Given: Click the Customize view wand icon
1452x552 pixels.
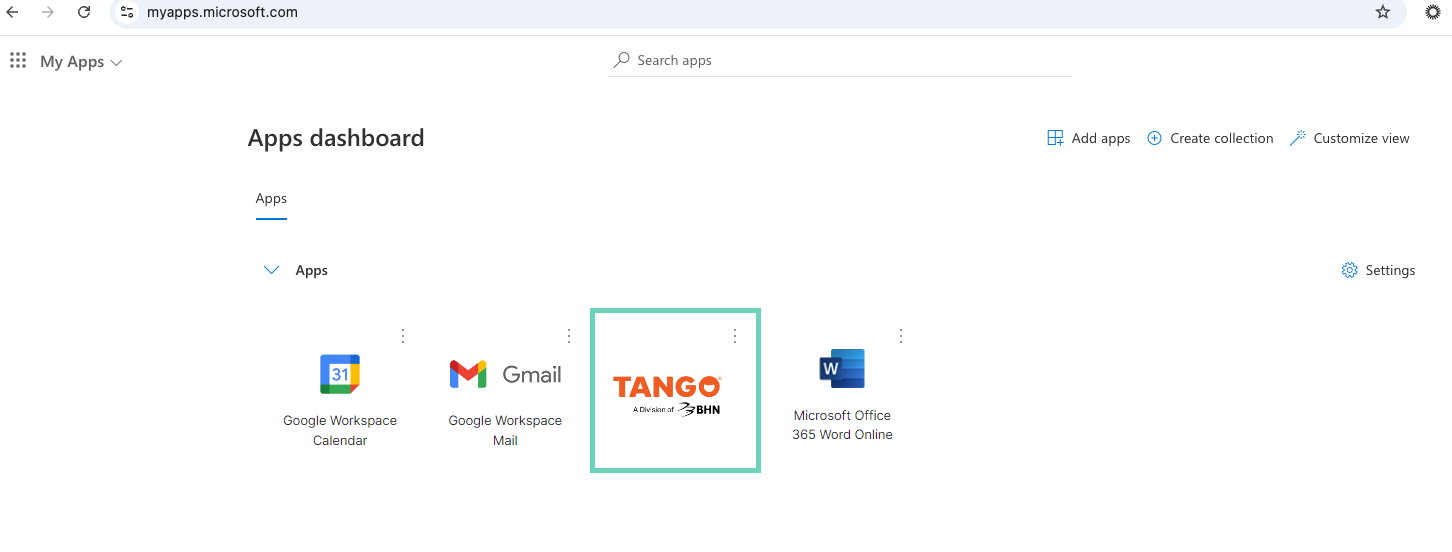Looking at the screenshot, I should (x=1297, y=138).
